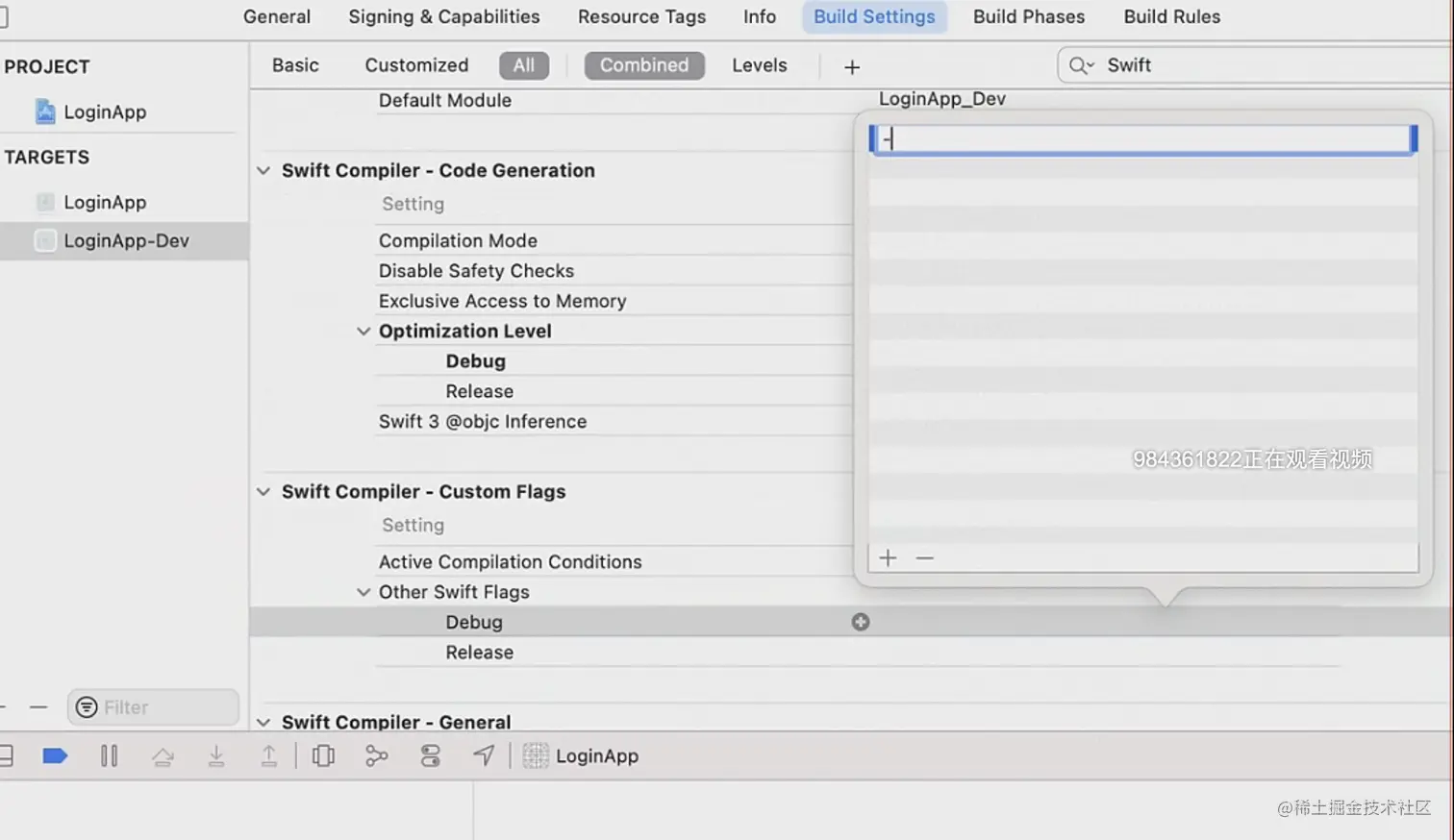Select the LoginApp target
The height and width of the screenshot is (840, 1454).
pos(105,203)
